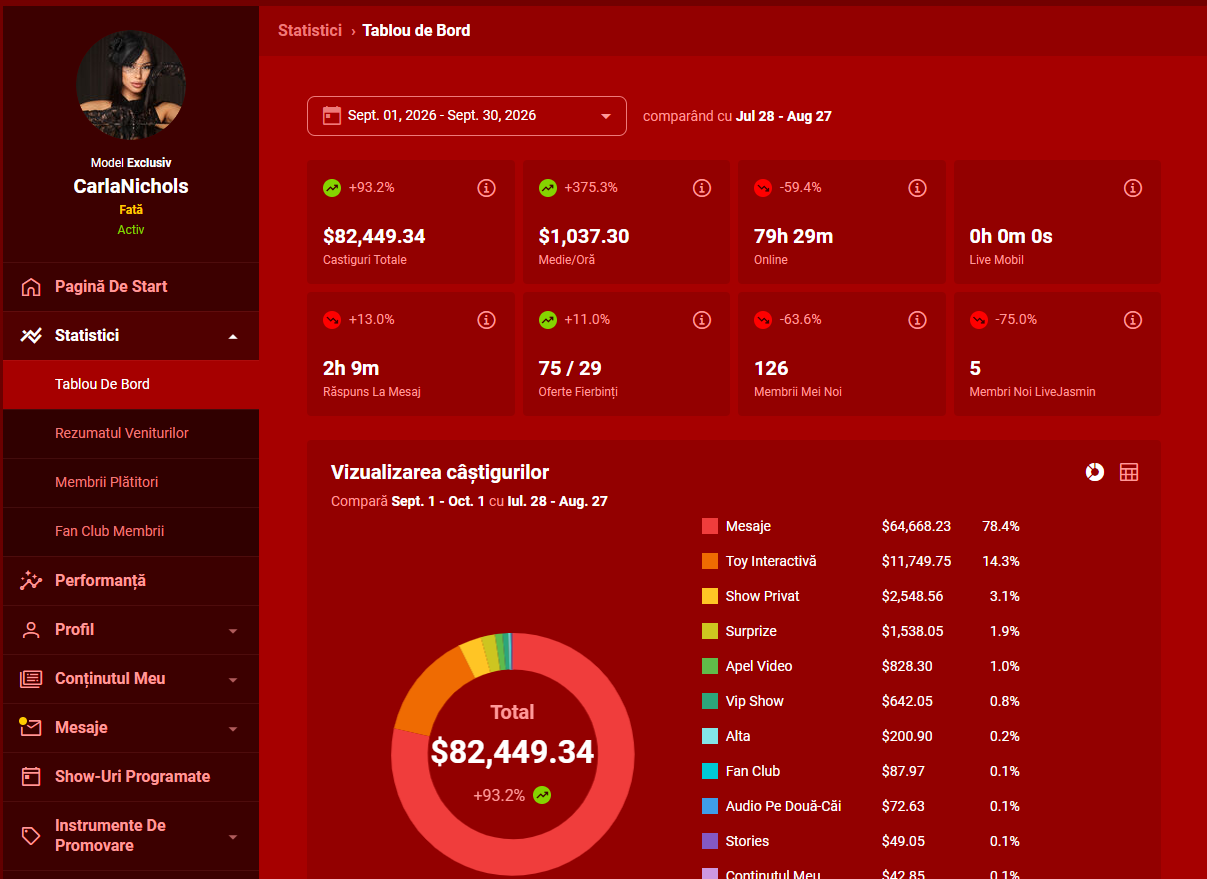Click the home icon beside Pagină De Start
Image resolution: width=1207 pixels, height=879 pixels.
click(x=31, y=287)
